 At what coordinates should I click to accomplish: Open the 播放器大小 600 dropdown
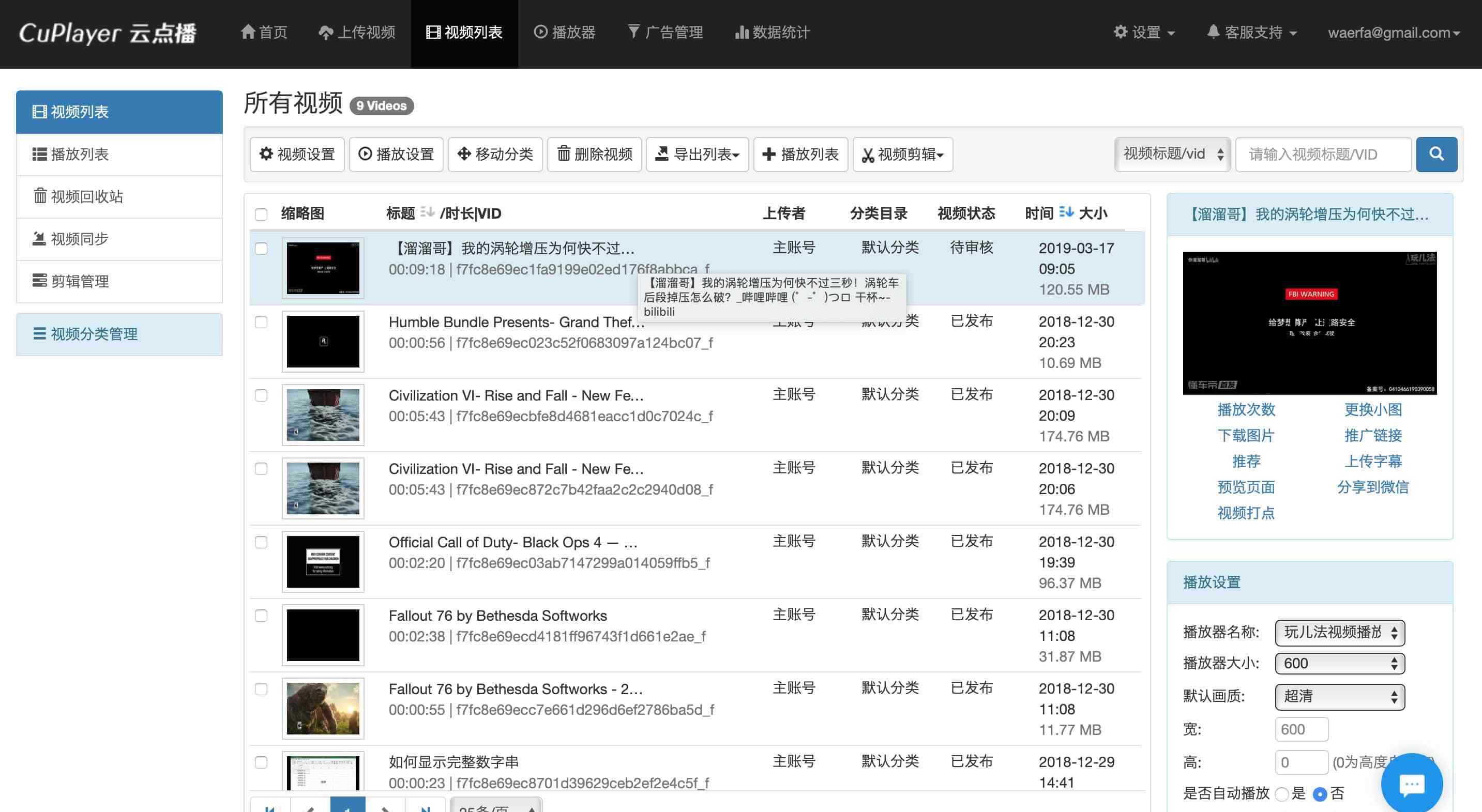click(x=1340, y=664)
